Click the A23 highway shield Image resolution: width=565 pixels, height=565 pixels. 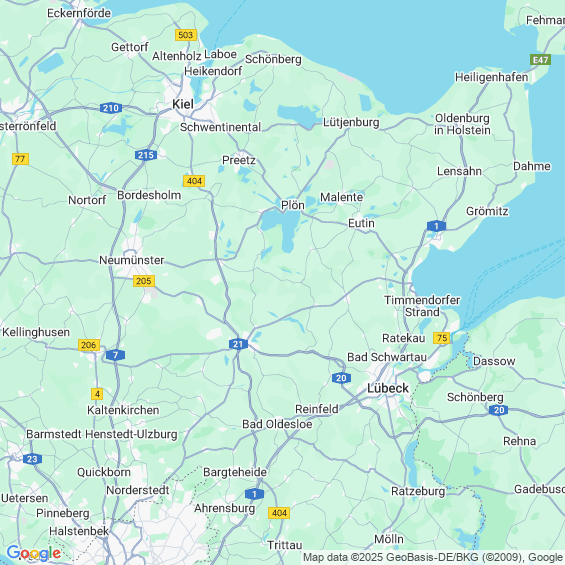point(32,459)
